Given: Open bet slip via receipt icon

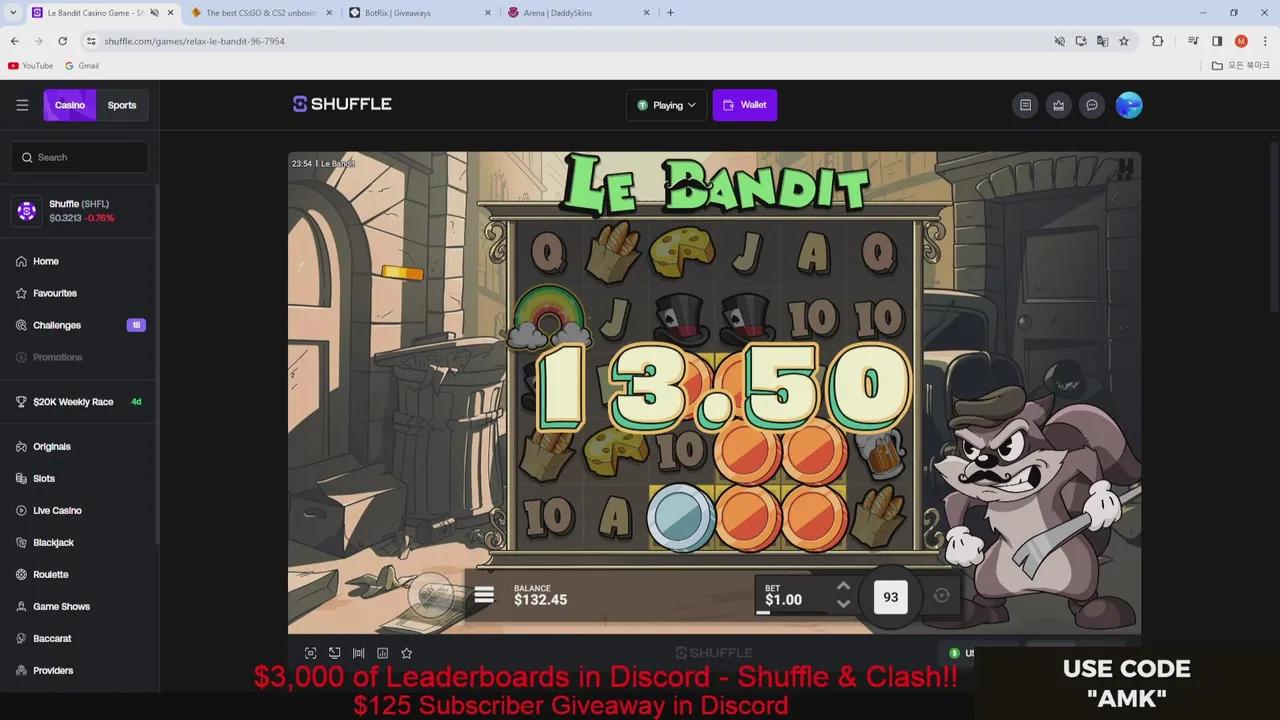Looking at the screenshot, I should click(x=1025, y=105).
